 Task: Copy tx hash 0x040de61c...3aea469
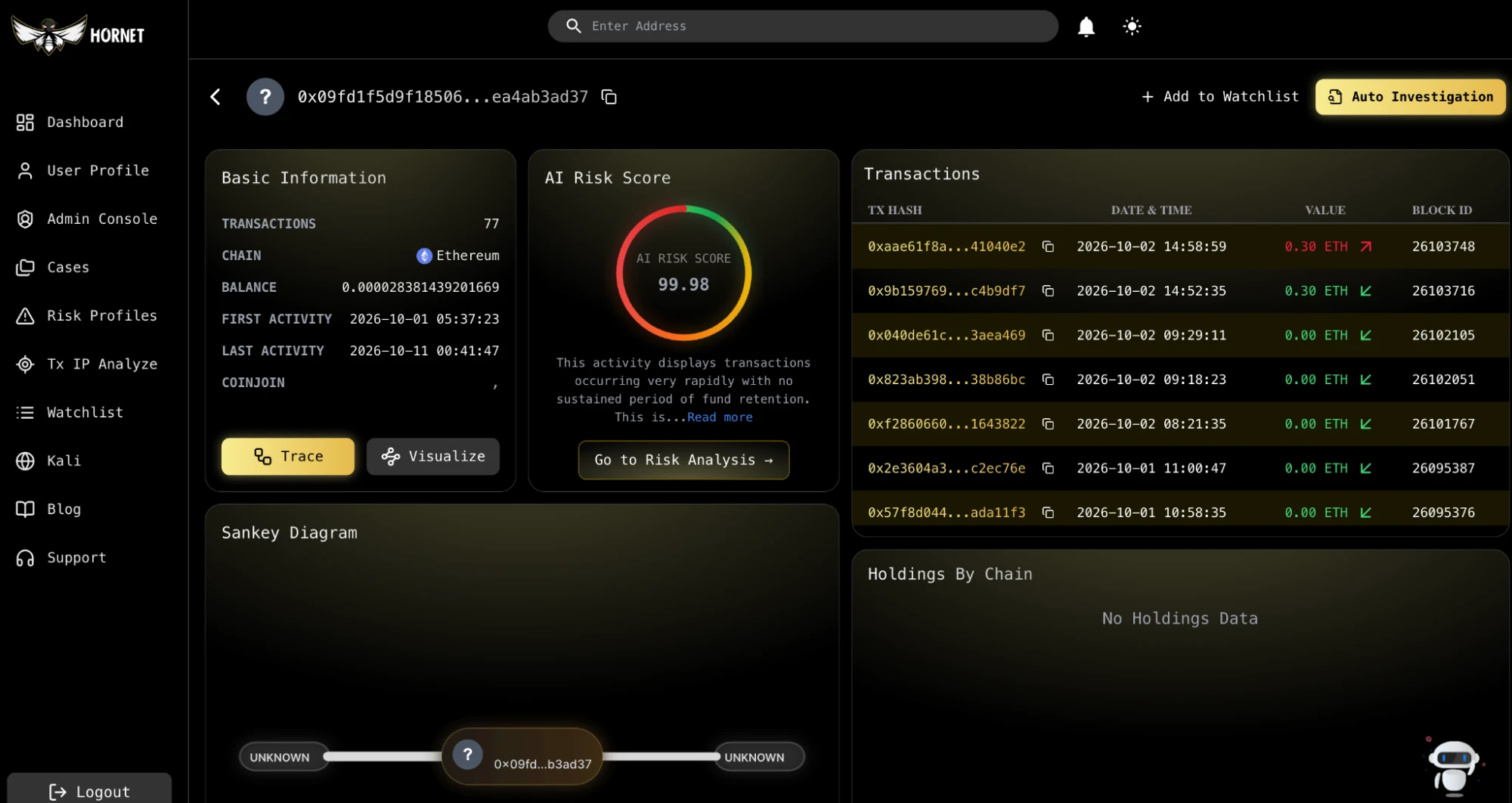[1048, 335]
